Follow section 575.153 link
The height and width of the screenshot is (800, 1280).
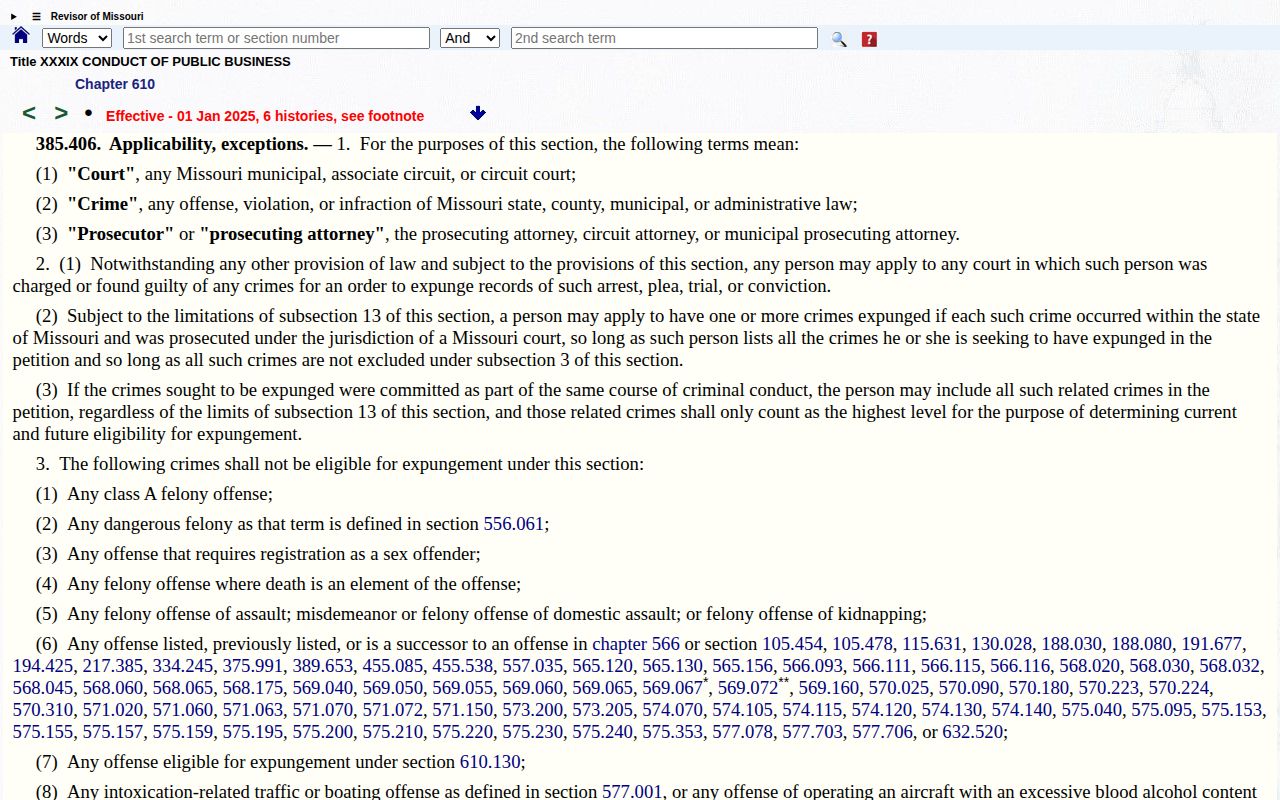pos(1232,710)
